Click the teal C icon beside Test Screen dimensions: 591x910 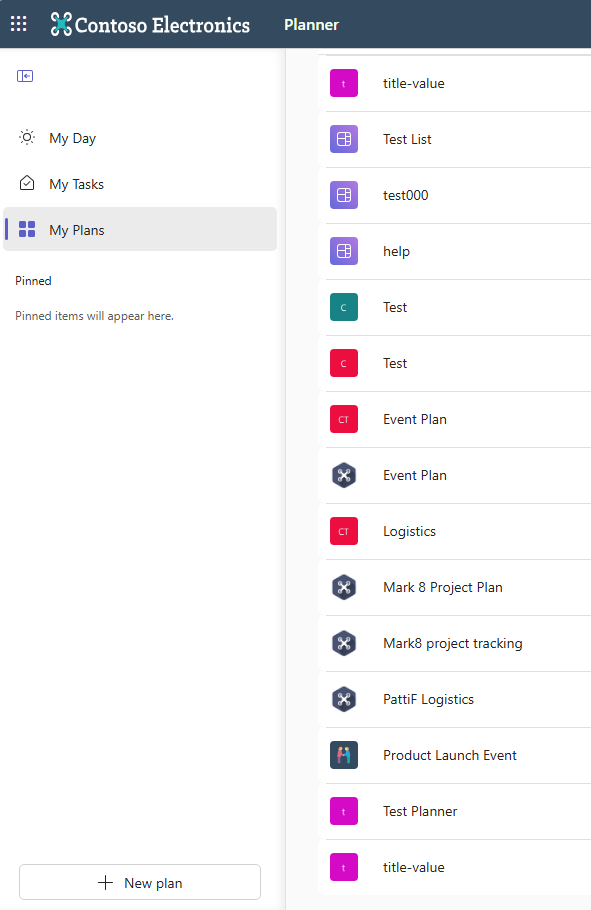click(x=344, y=307)
